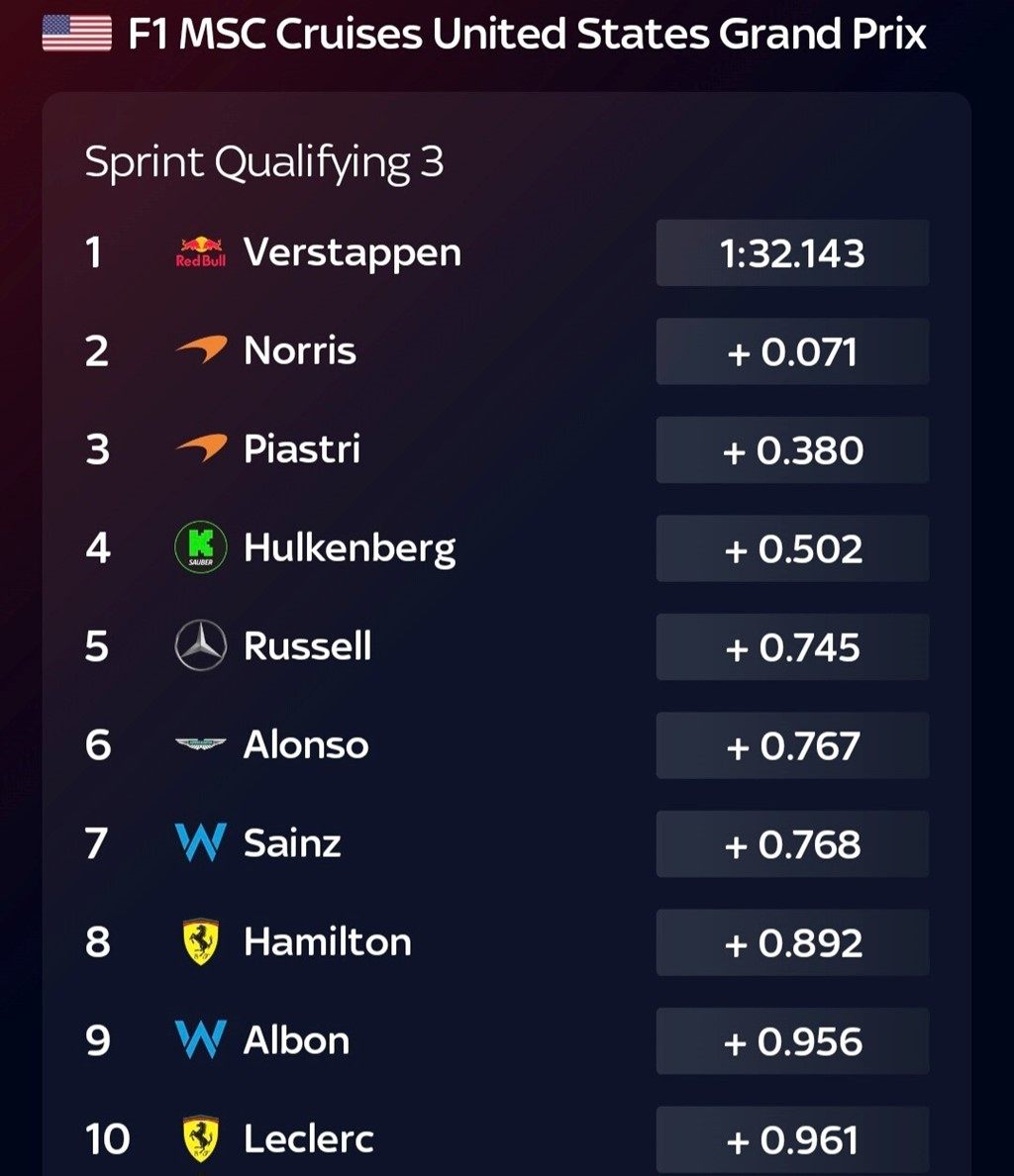This screenshot has height=1176, width=1014.
Task: Select the Ferrari badge beside Leclerc
Action: tap(201, 1138)
